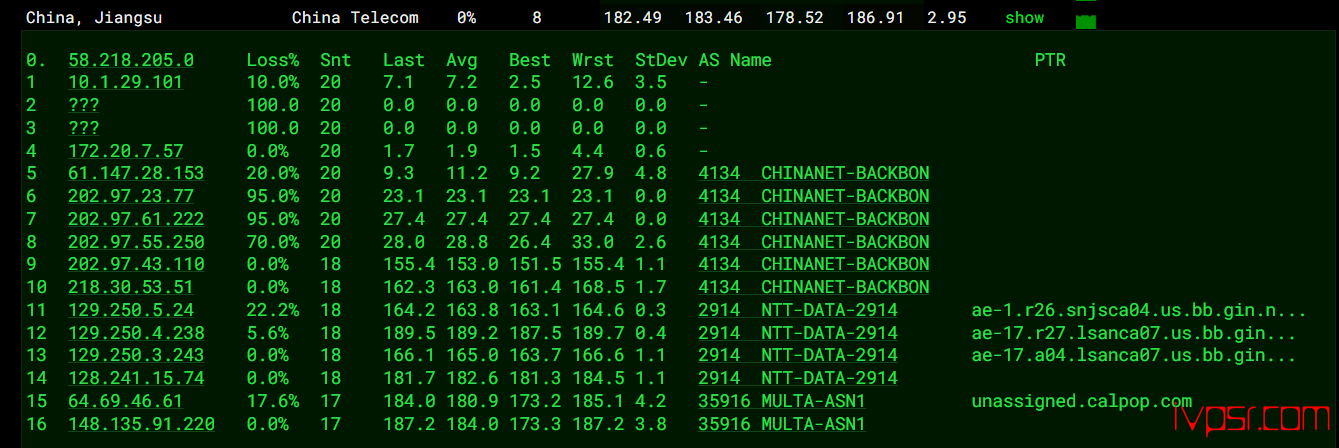Click the "Snt" column header
Image resolution: width=1339 pixels, height=448 pixels.
click(335, 60)
